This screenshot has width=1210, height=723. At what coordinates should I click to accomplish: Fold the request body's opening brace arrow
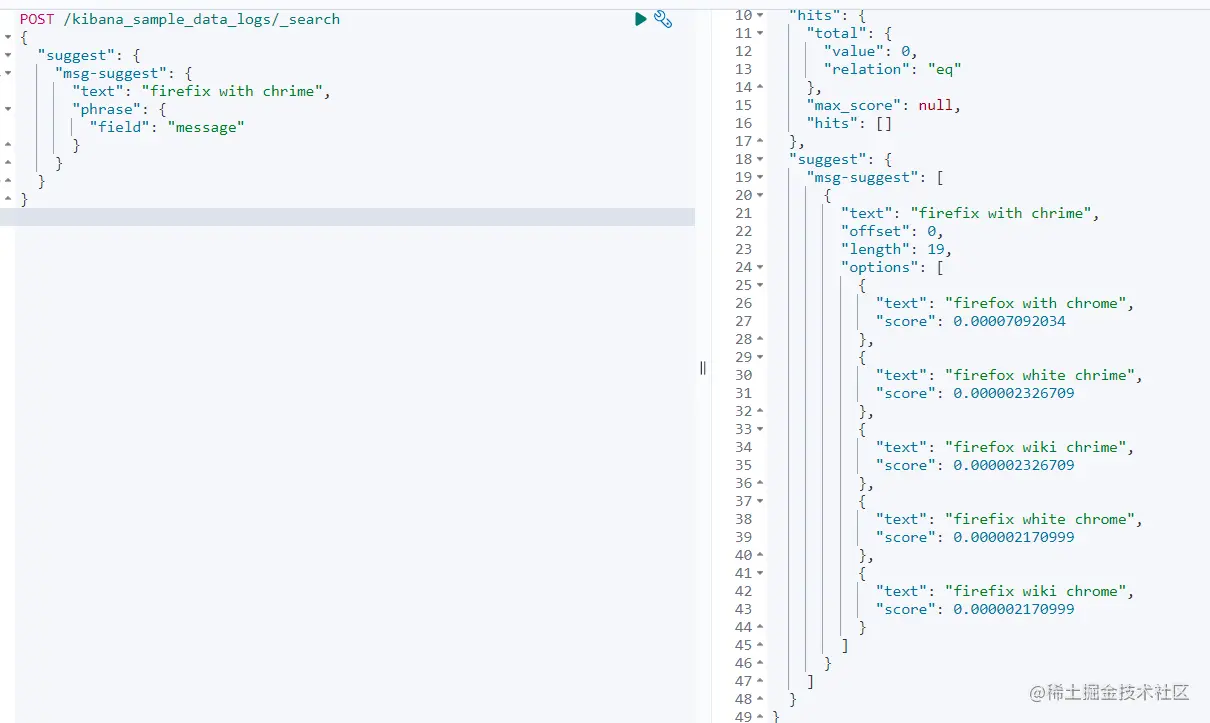[x=7, y=37]
